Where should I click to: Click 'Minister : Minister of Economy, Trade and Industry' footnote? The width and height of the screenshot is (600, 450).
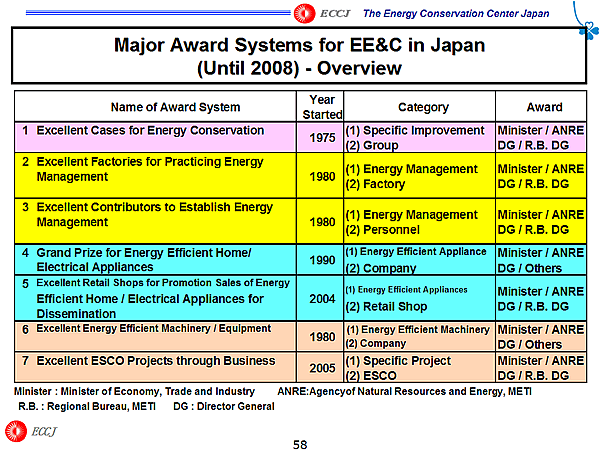tap(134, 391)
